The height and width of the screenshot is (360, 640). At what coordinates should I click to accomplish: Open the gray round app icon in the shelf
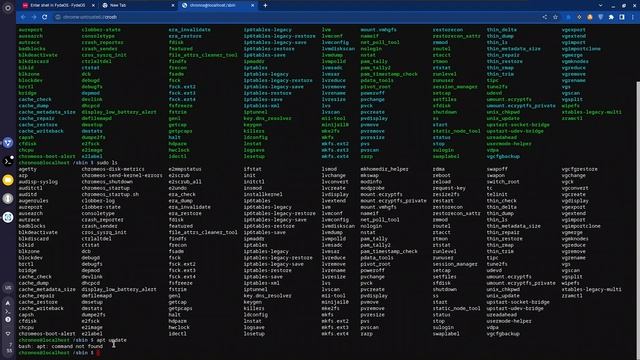tap(8, 198)
